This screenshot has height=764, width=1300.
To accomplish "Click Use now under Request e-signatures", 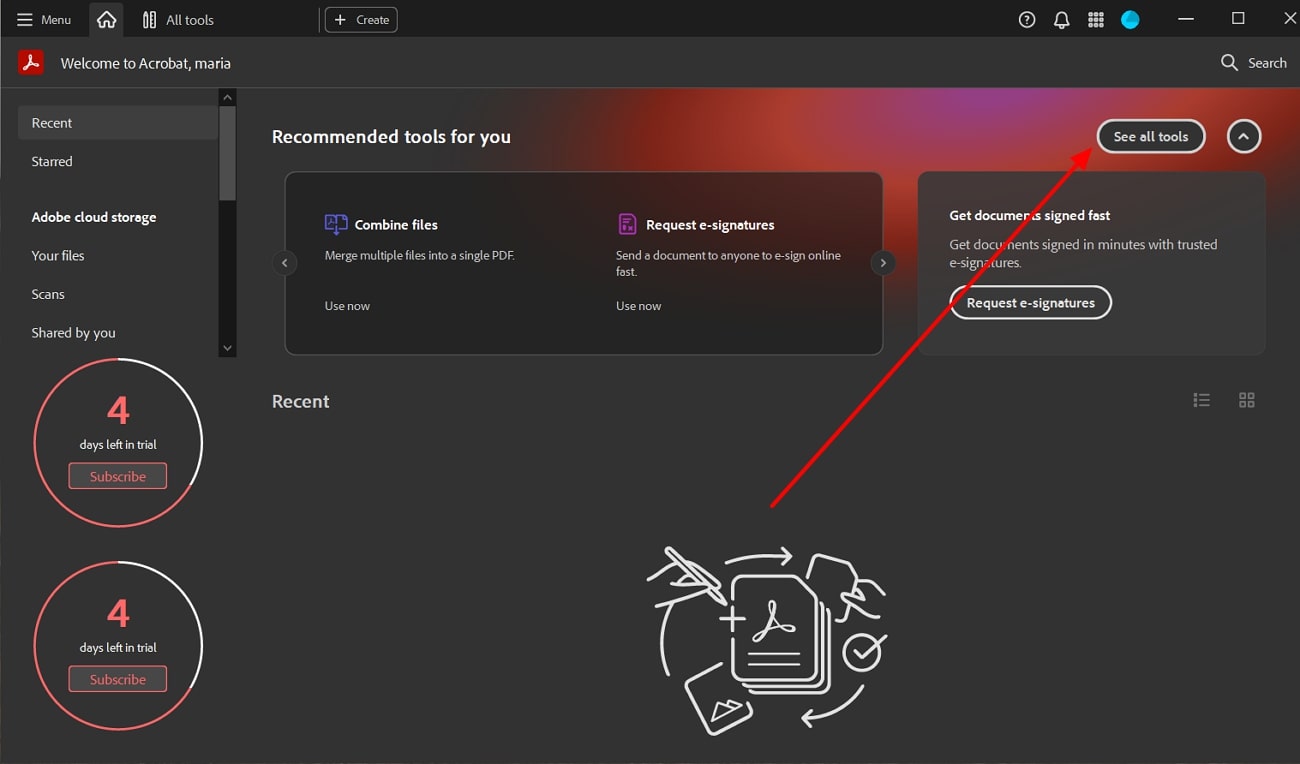I will click(x=638, y=306).
